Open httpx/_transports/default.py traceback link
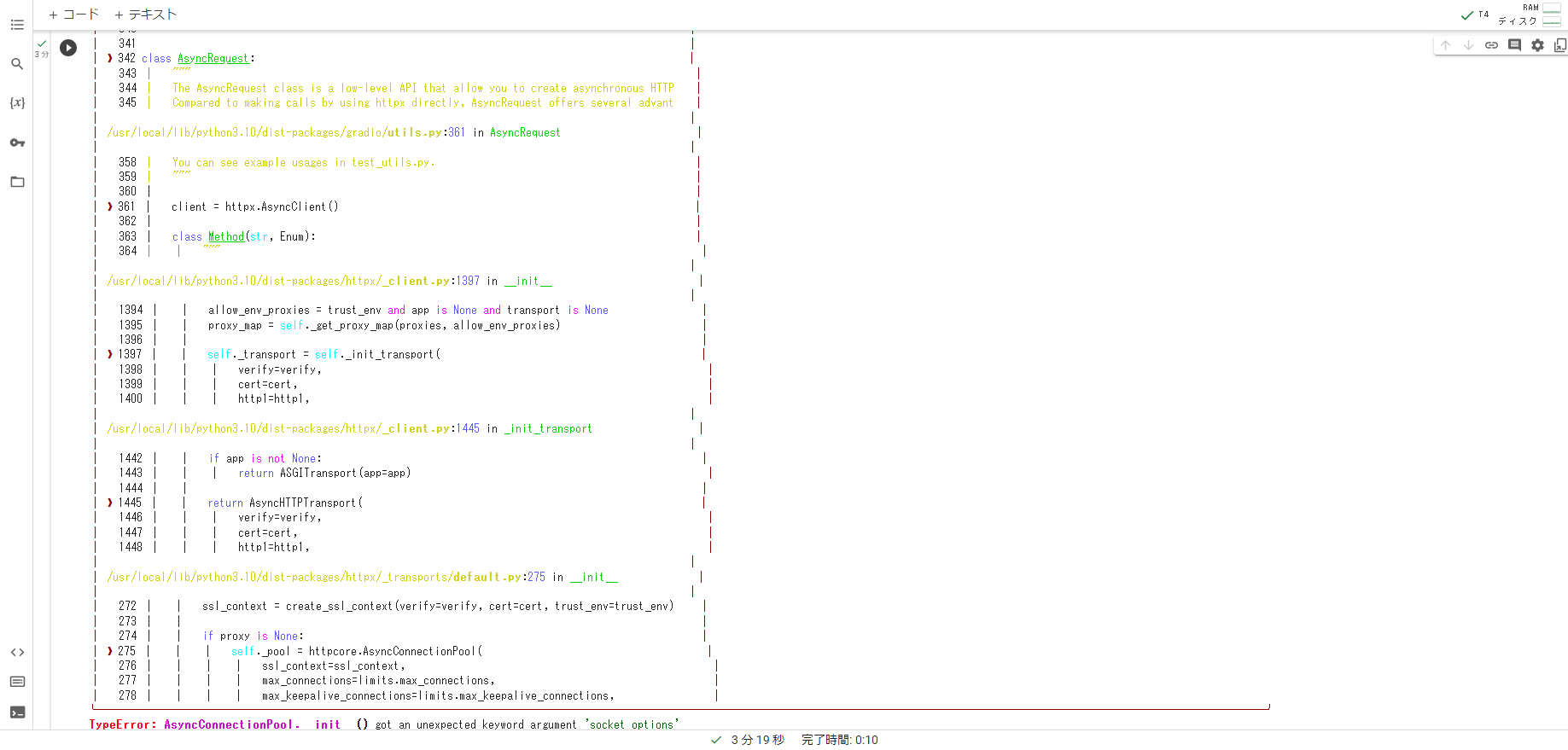Image resolution: width=1568 pixels, height=750 pixels. pos(325,577)
